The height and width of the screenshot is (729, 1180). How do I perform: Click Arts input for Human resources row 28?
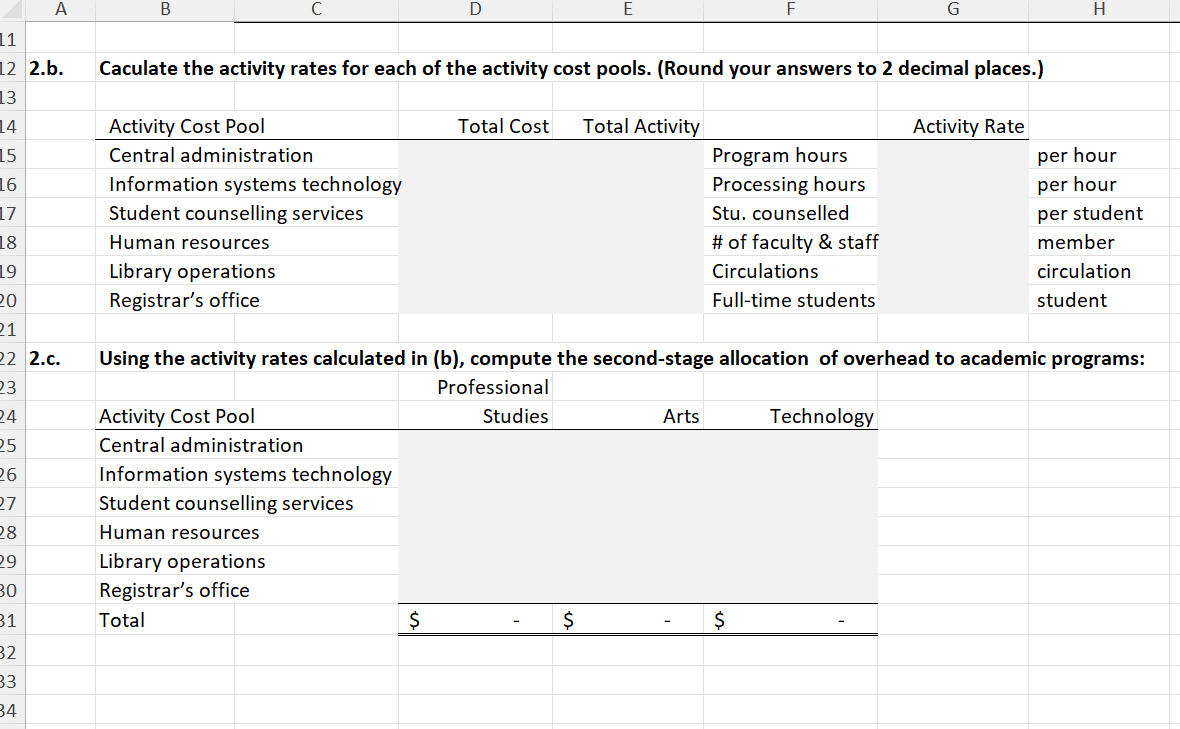[628, 533]
